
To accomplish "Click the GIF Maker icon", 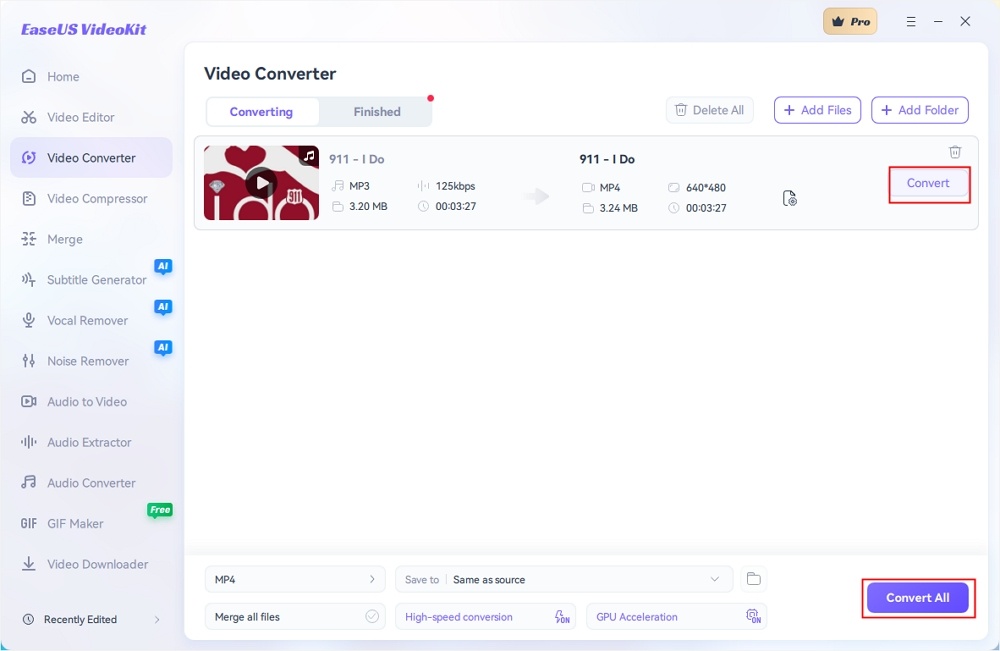I will click(29, 523).
